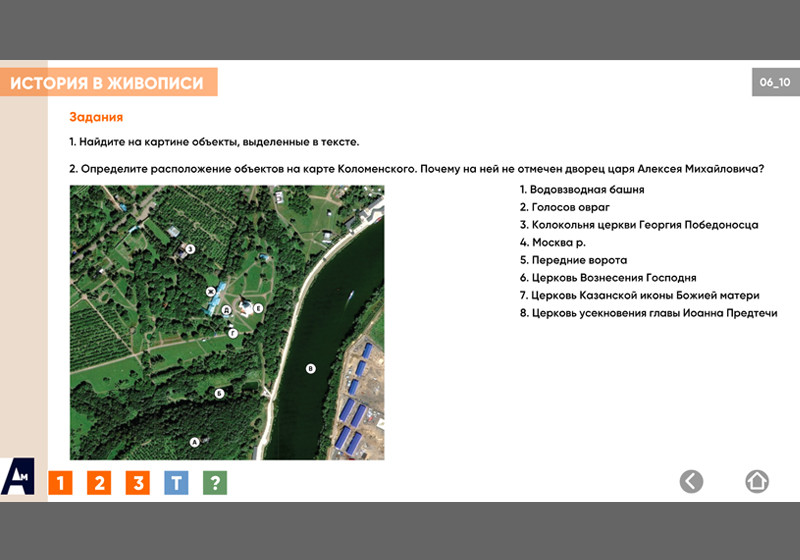Switch to orange section 2 tab
The width and height of the screenshot is (800, 560).
(x=99, y=483)
